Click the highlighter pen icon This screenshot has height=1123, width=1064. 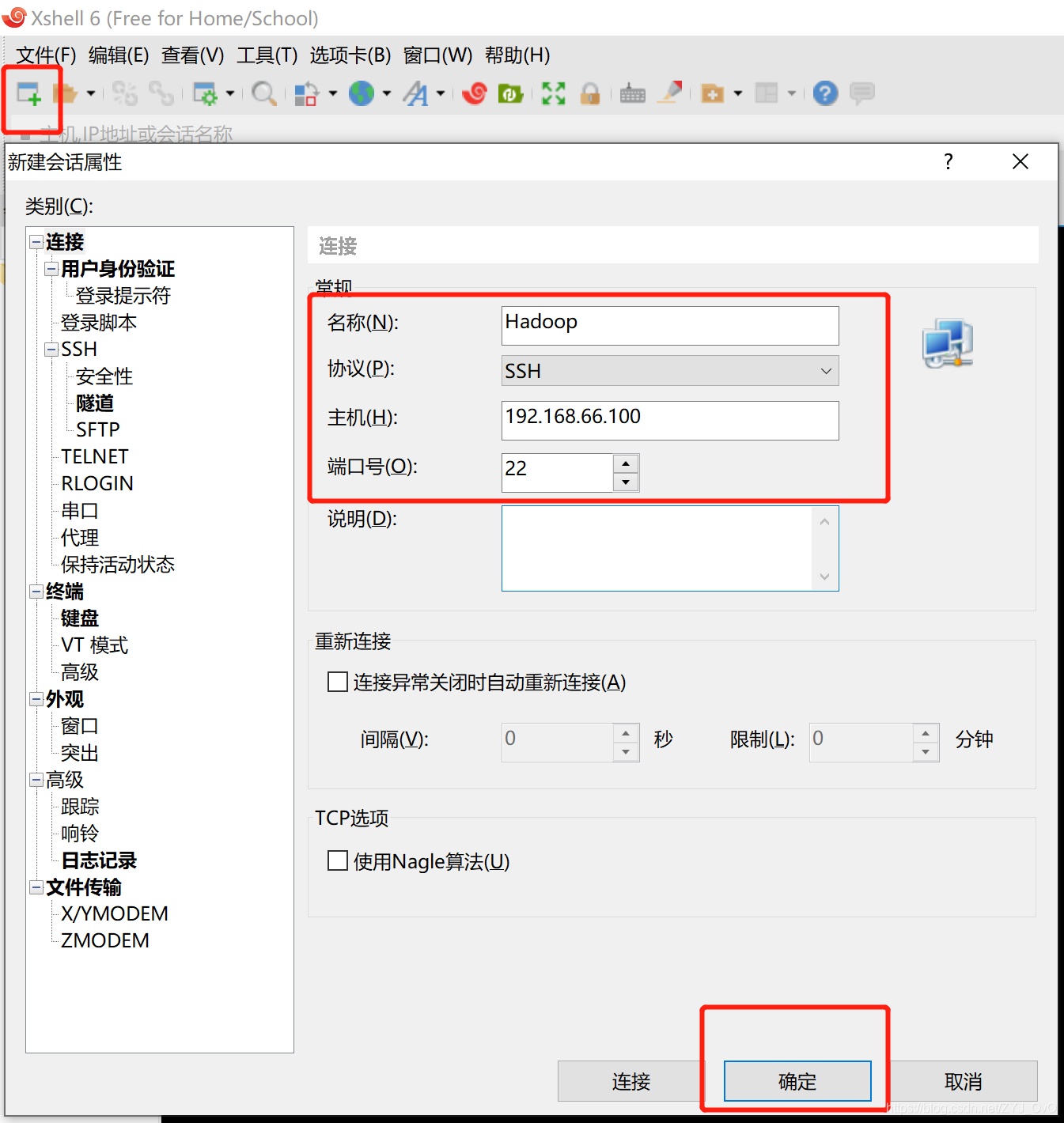671,93
